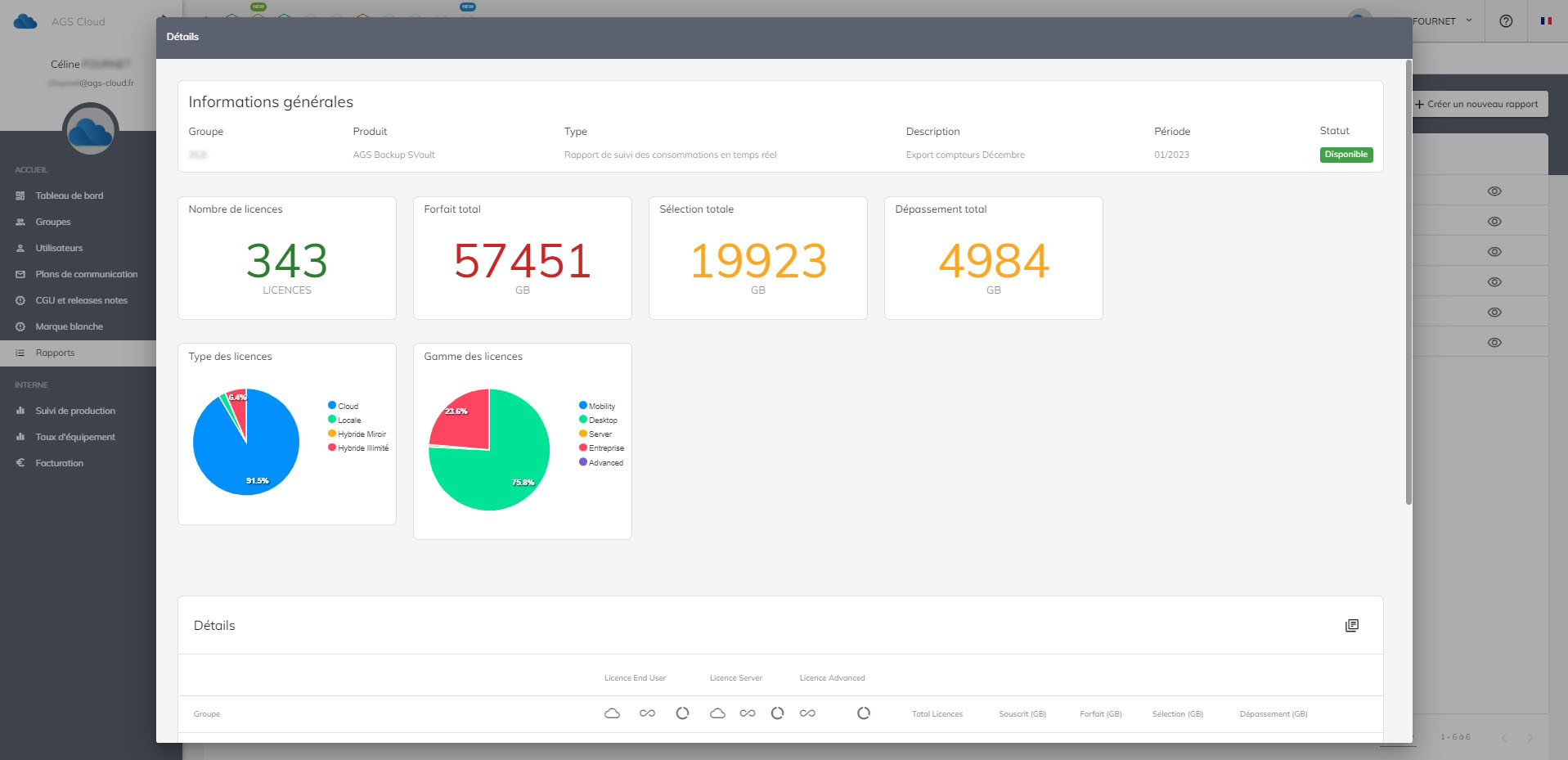The image size is (1568, 760).
Task: Sort by Dépassement (GB) column header
Action: pos(1274,714)
